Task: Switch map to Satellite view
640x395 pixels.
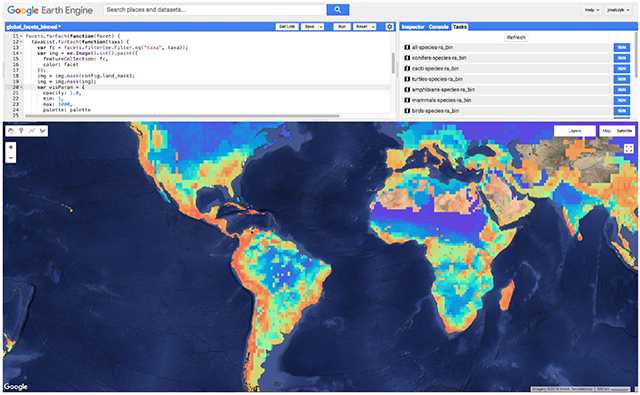Action: tap(624, 131)
